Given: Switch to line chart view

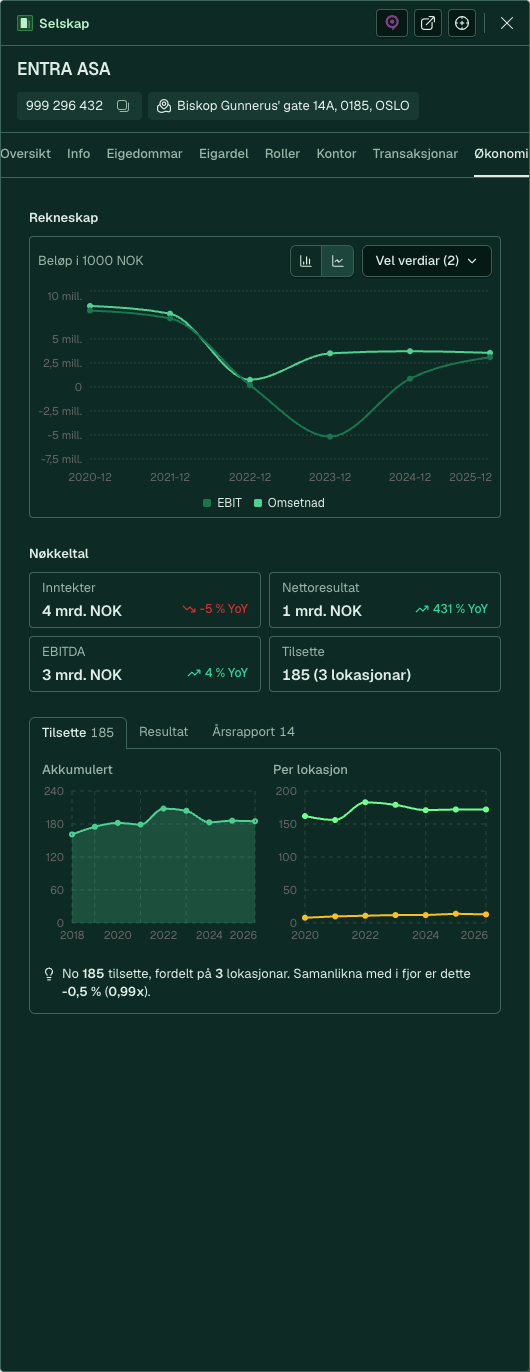Looking at the screenshot, I should pyautogui.click(x=338, y=261).
